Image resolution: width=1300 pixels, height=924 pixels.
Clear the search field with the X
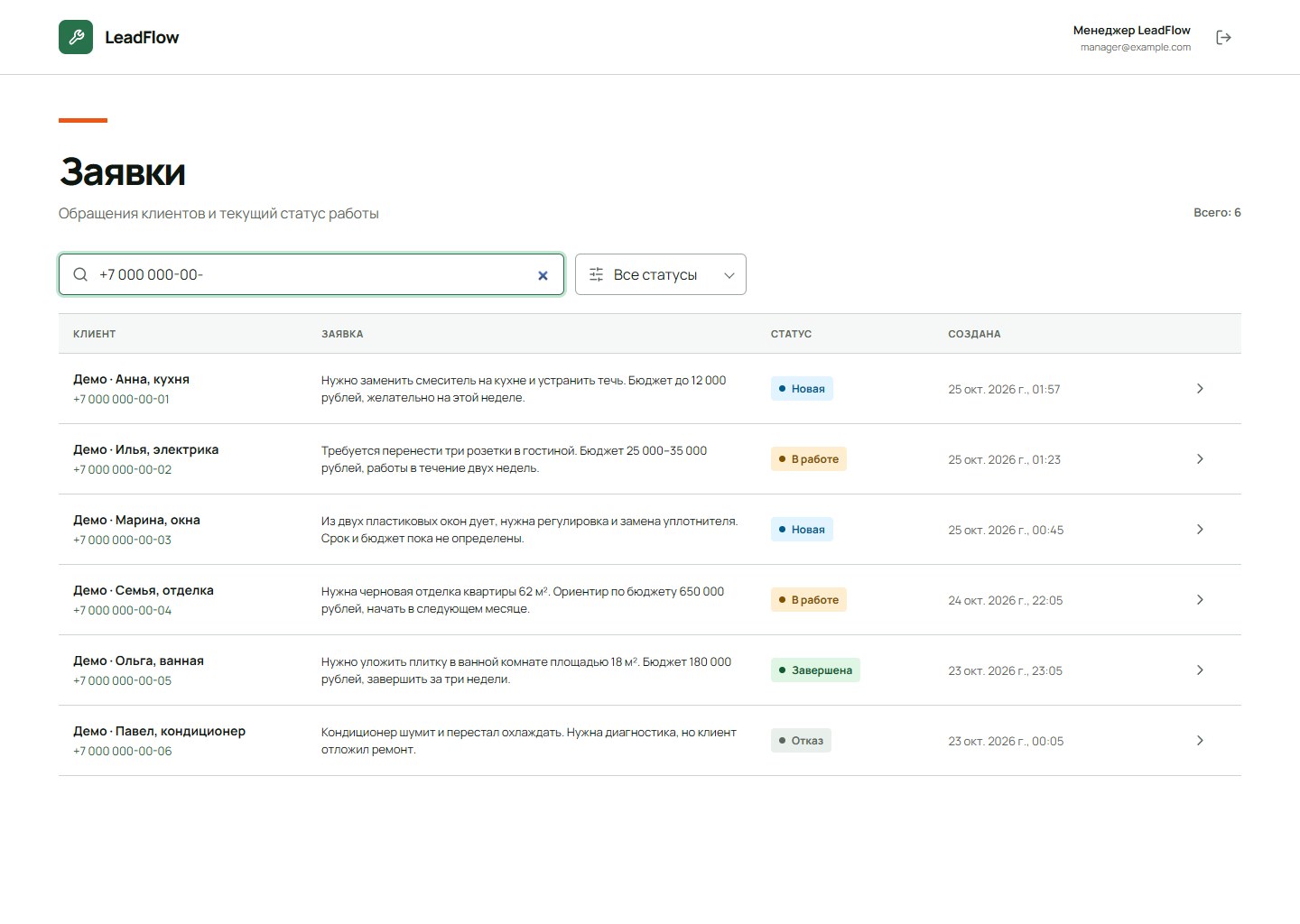(x=543, y=275)
